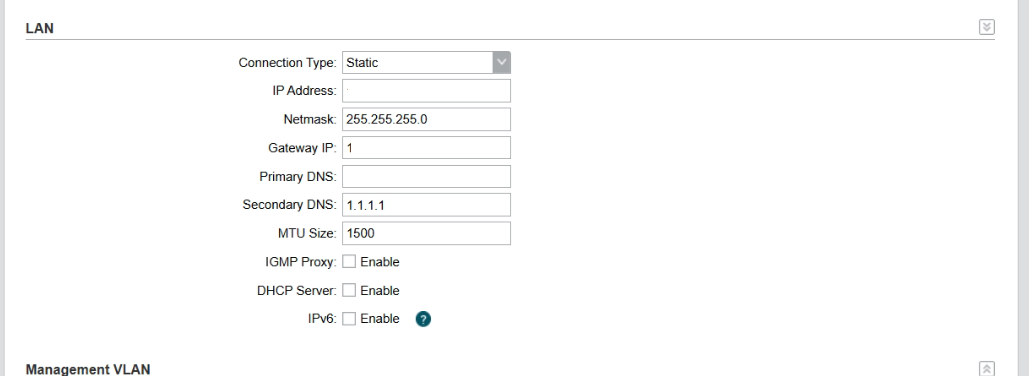Click the Netmask field showing 255.255.255.0
Viewport: 1029px width, 376px height.
pos(426,119)
